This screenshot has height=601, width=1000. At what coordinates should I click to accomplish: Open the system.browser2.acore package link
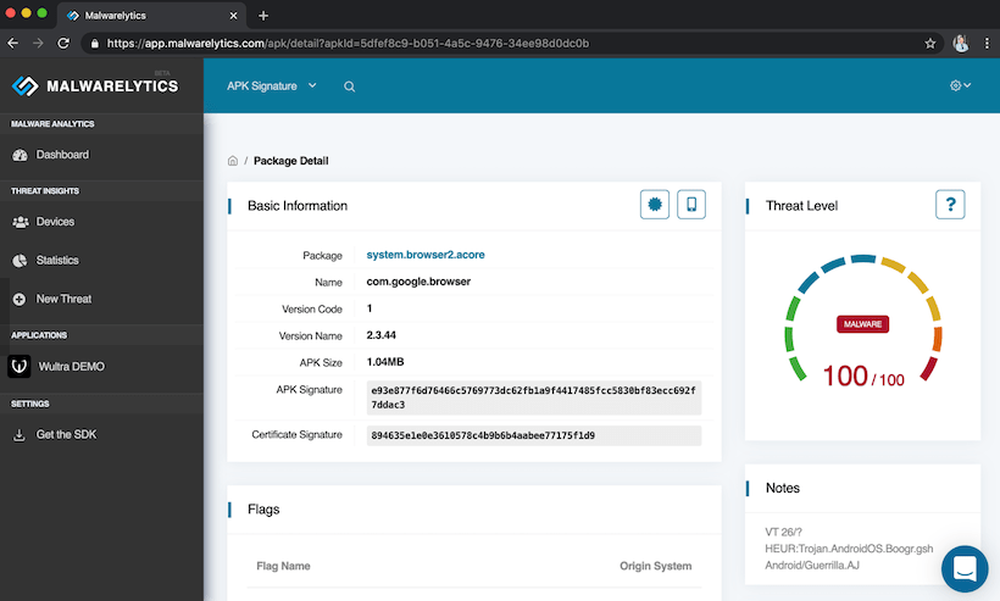(x=425, y=254)
